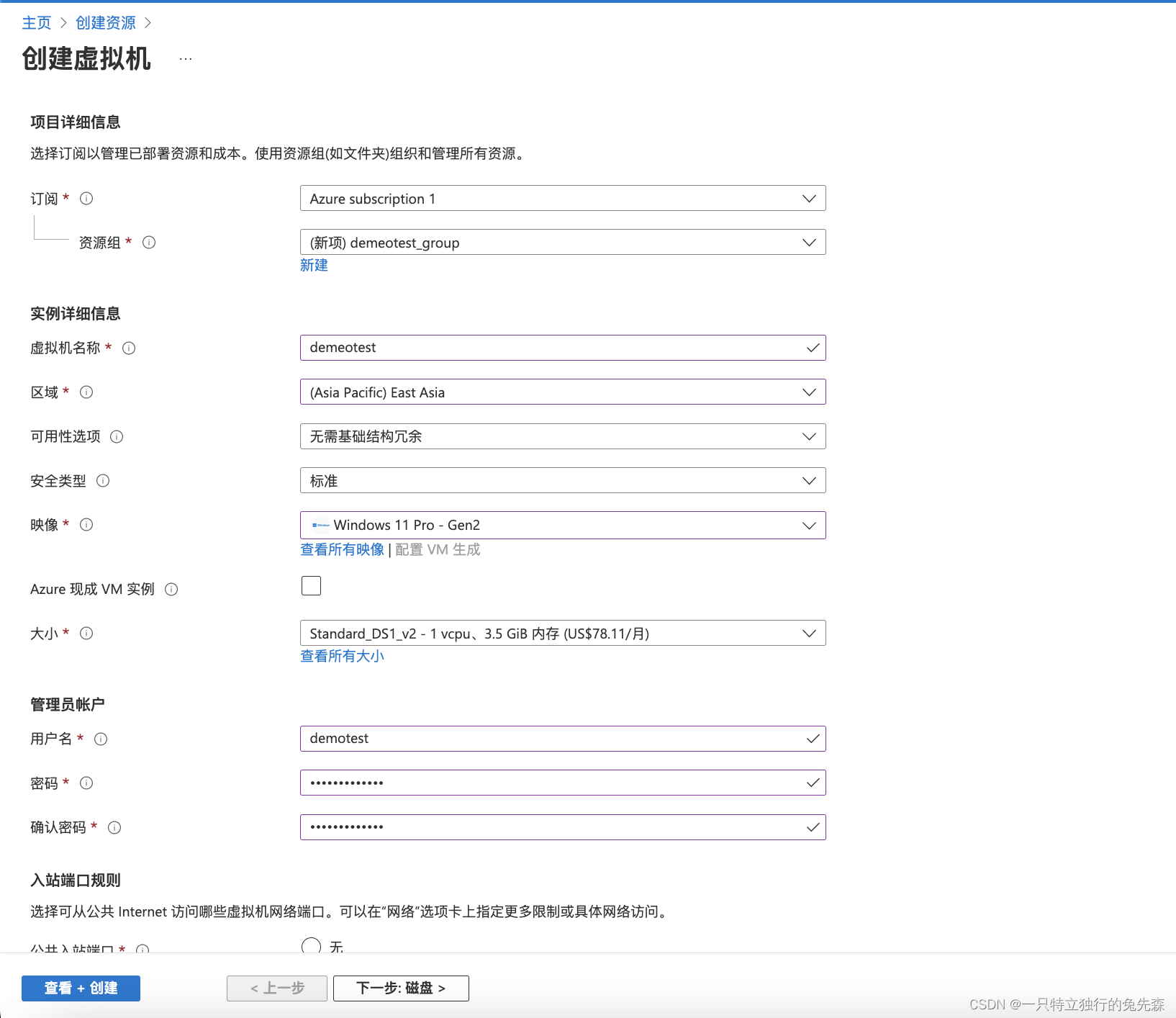1176x1018 pixels.
Task: Click the 查看 + 创建 button
Action: tap(81, 988)
